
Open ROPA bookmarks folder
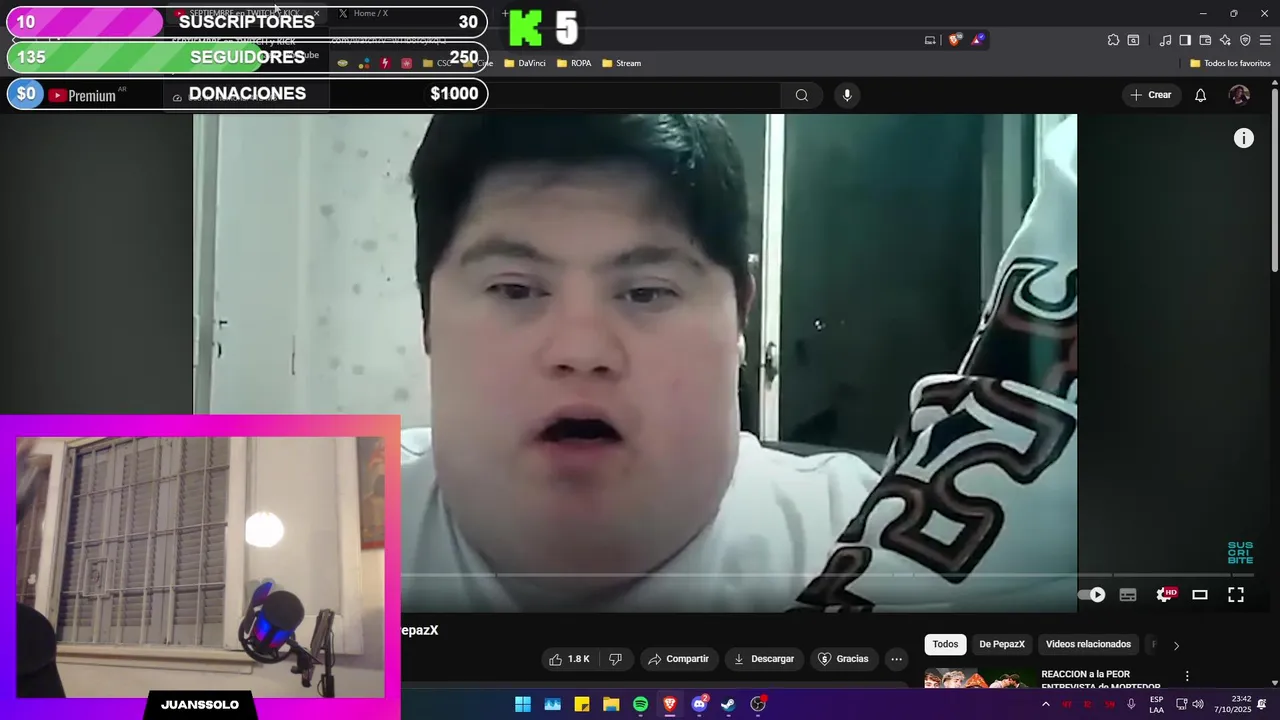coord(574,63)
